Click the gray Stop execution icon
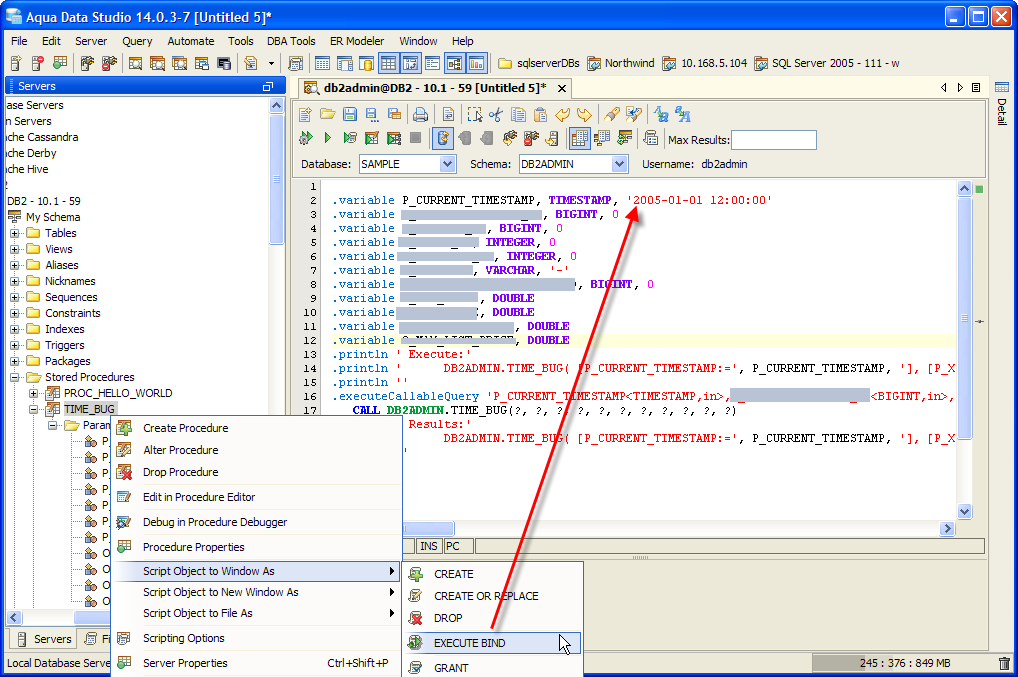The height and width of the screenshot is (677, 1018). (x=416, y=138)
